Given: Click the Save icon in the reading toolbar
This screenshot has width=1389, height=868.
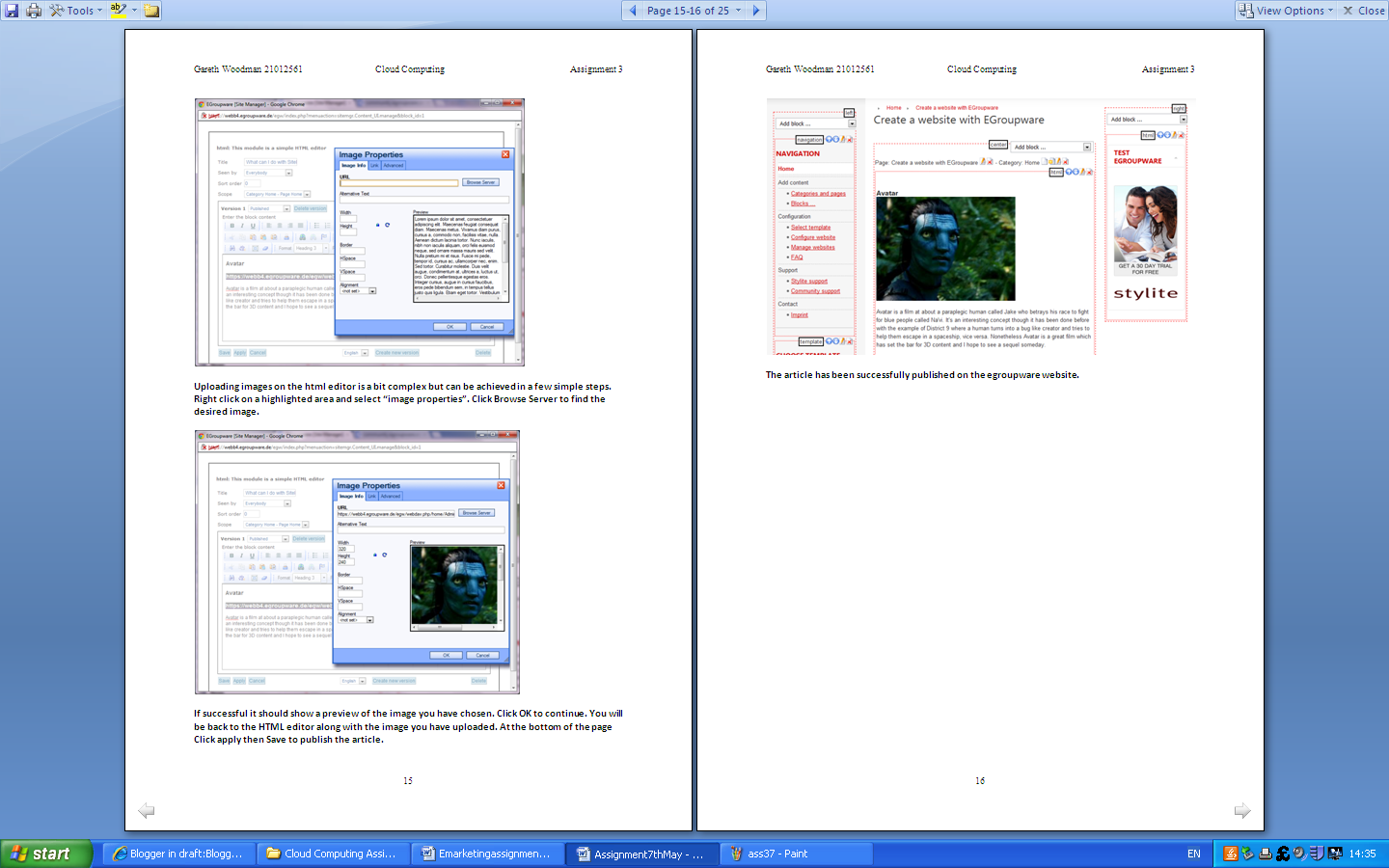Looking at the screenshot, I should tap(12, 11).
